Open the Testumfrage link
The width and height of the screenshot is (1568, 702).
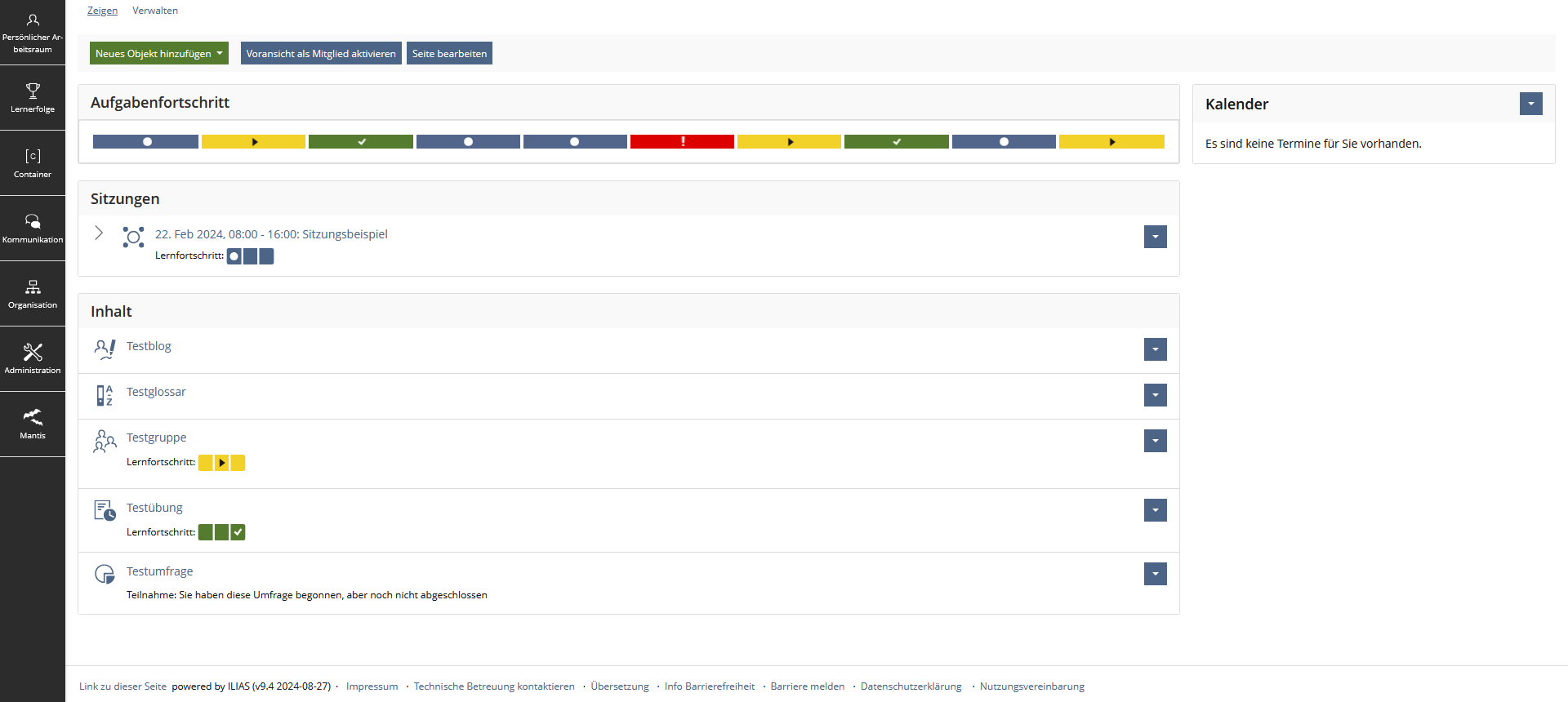click(160, 571)
